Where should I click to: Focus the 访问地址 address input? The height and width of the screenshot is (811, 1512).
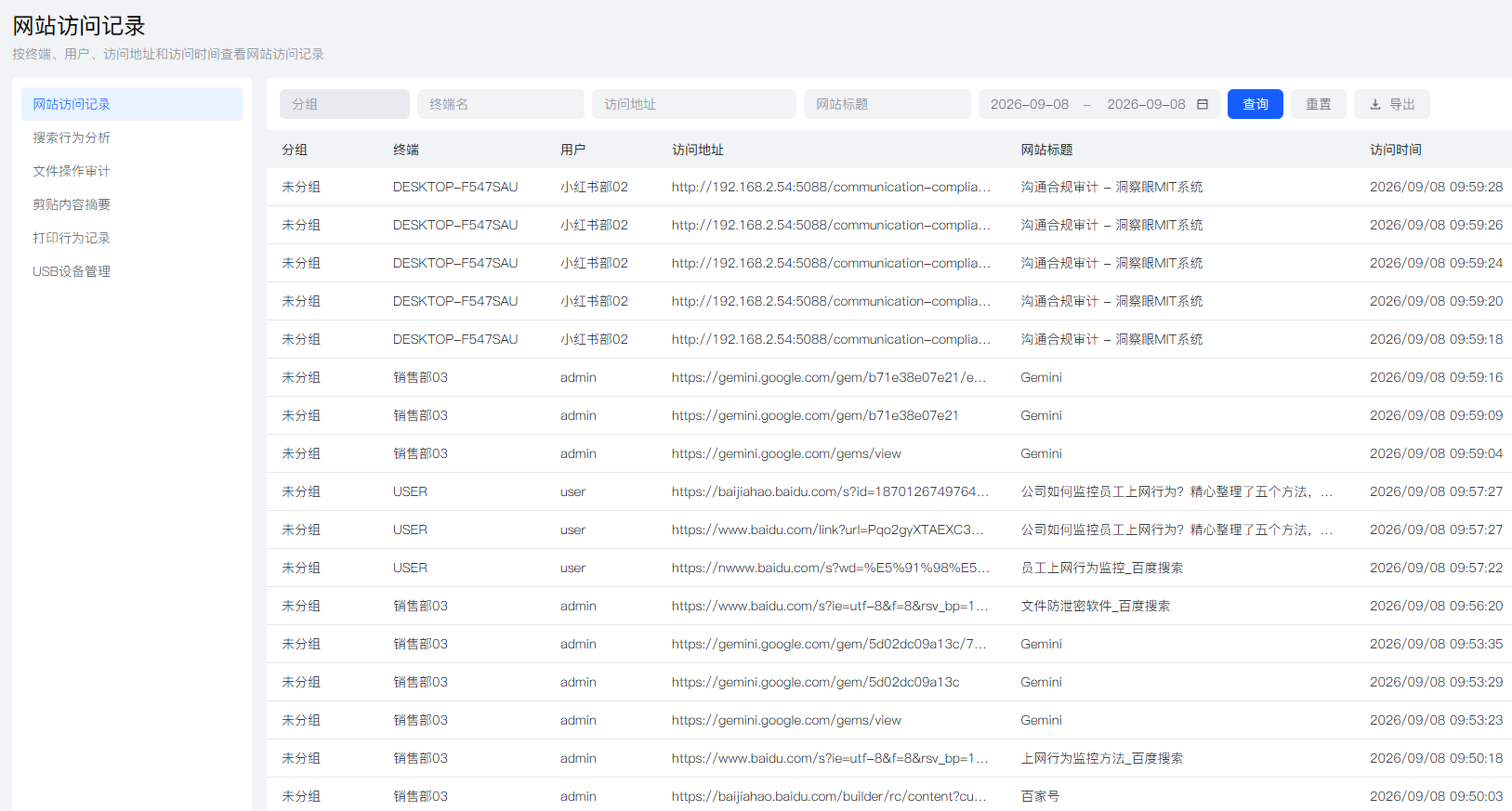click(x=694, y=104)
